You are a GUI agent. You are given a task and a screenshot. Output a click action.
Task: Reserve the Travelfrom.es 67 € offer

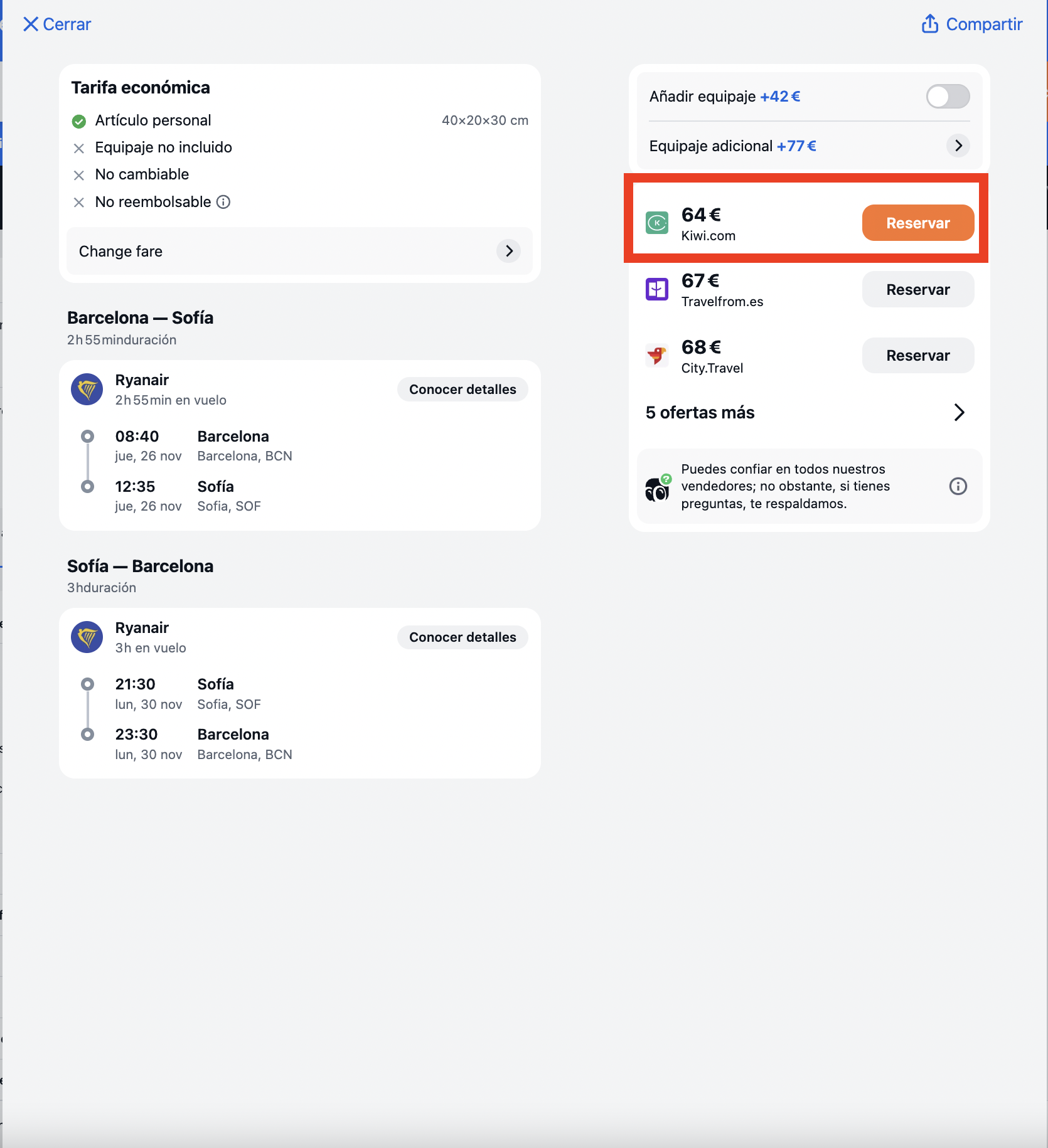(x=918, y=289)
